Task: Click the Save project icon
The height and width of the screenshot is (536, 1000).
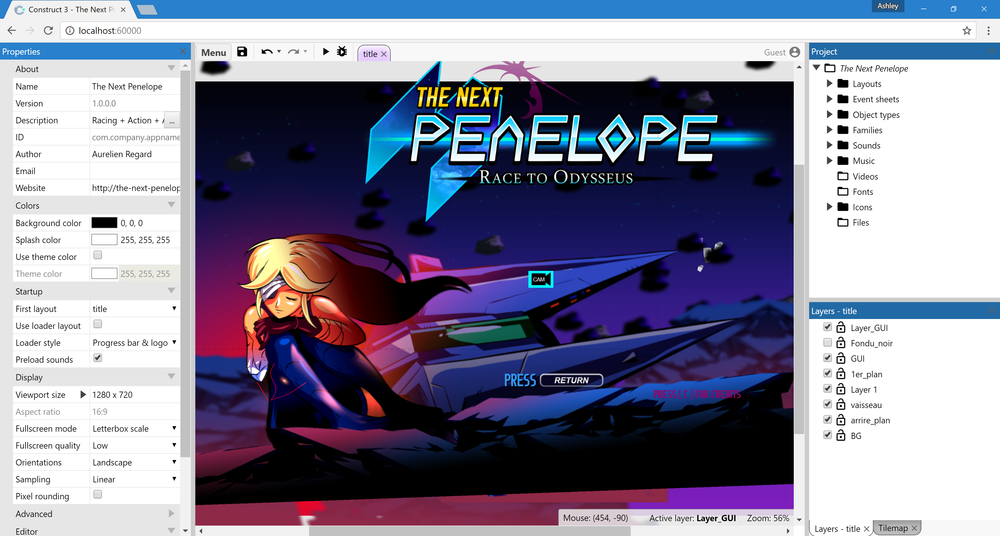Action: point(242,52)
